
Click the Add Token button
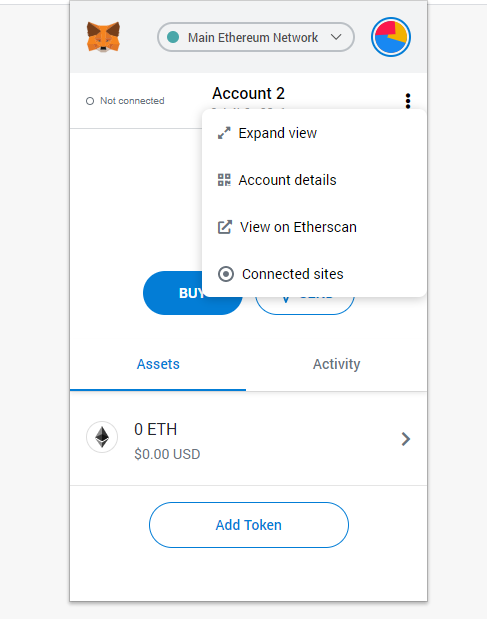point(249,525)
